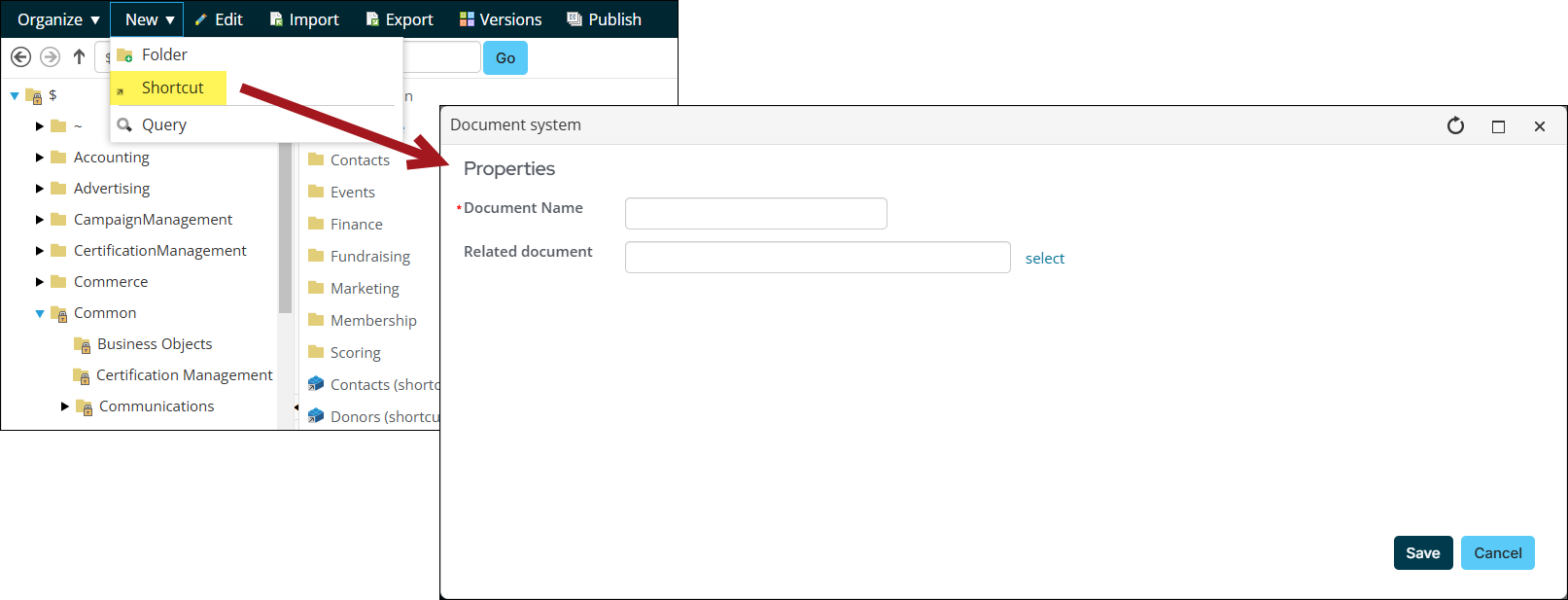Image resolution: width=1568 pixels, height=600 pixels.
Task: Click the Business Objects locked folder icon
Action: click(83, 345)
